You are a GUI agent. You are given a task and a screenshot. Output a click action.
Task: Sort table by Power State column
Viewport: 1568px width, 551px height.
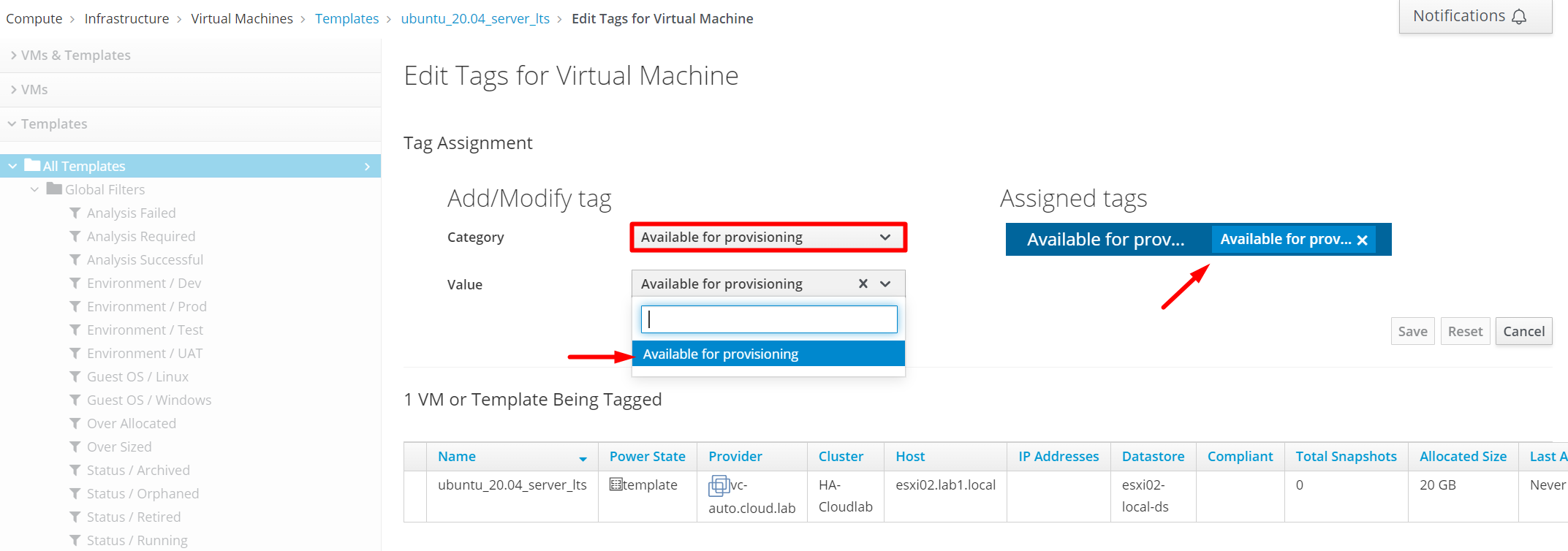(648, 456)
